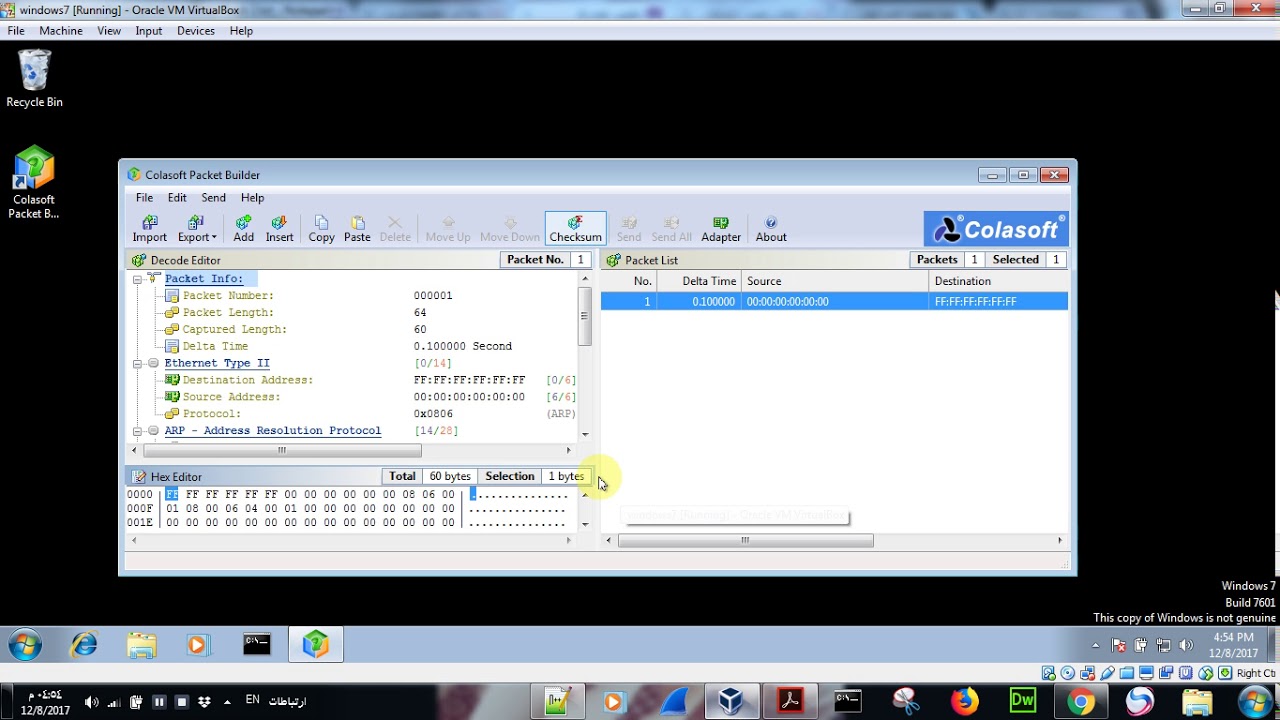The image size is (1280, 720).
Task: Select the Ethernet Type II header
Action: (x=217, y=363)
